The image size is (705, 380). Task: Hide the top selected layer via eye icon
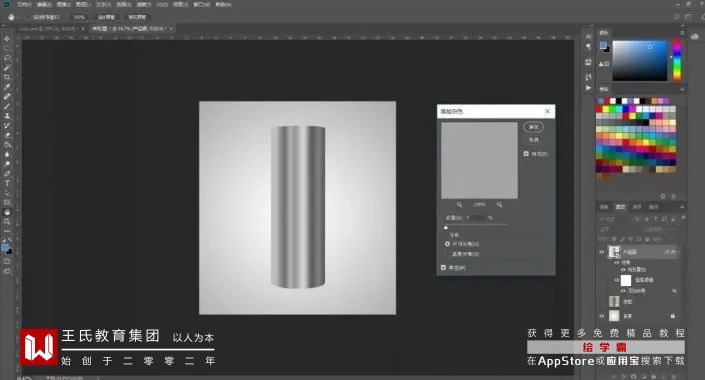tap(602, 252)
